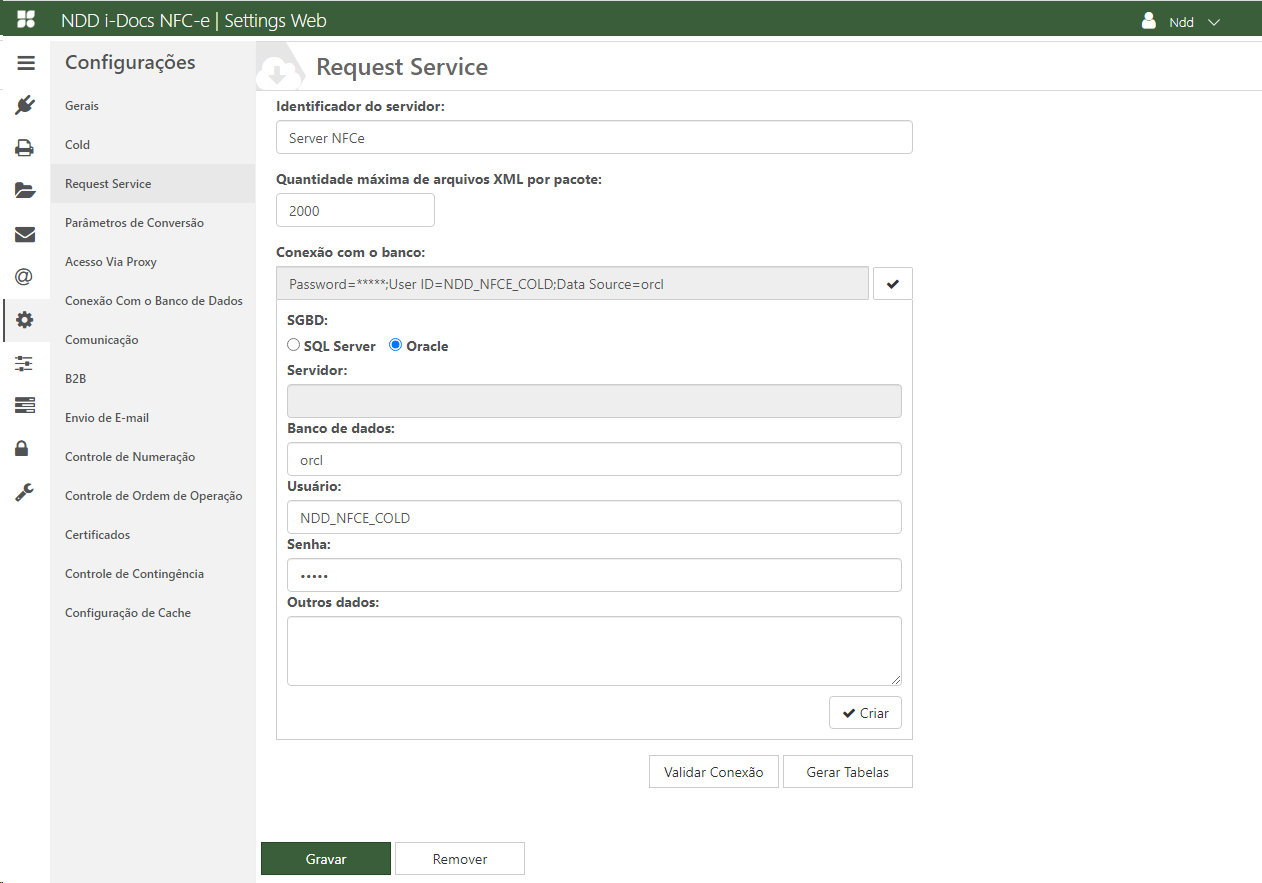Screen dimensions: 1262x883
Task: Click the Validar Conexão button
Action: point(713,772)
